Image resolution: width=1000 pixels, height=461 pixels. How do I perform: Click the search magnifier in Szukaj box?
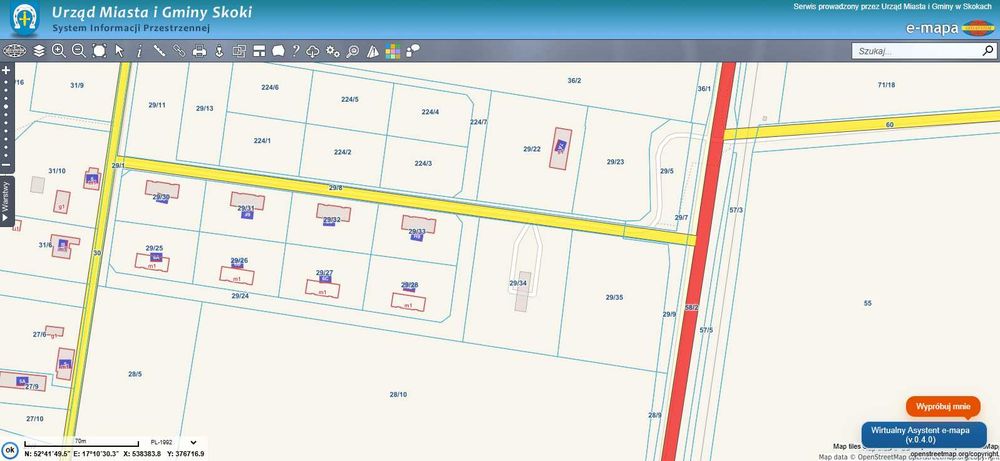(987, 50)
